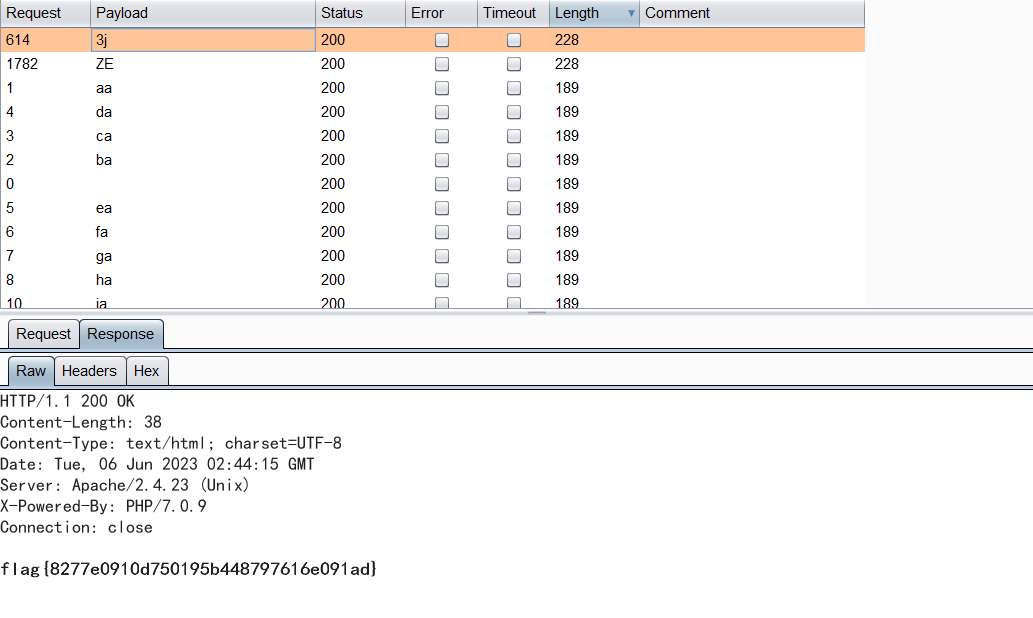
Task: Select the request row with payload ZE
Action: click(200, 64)
